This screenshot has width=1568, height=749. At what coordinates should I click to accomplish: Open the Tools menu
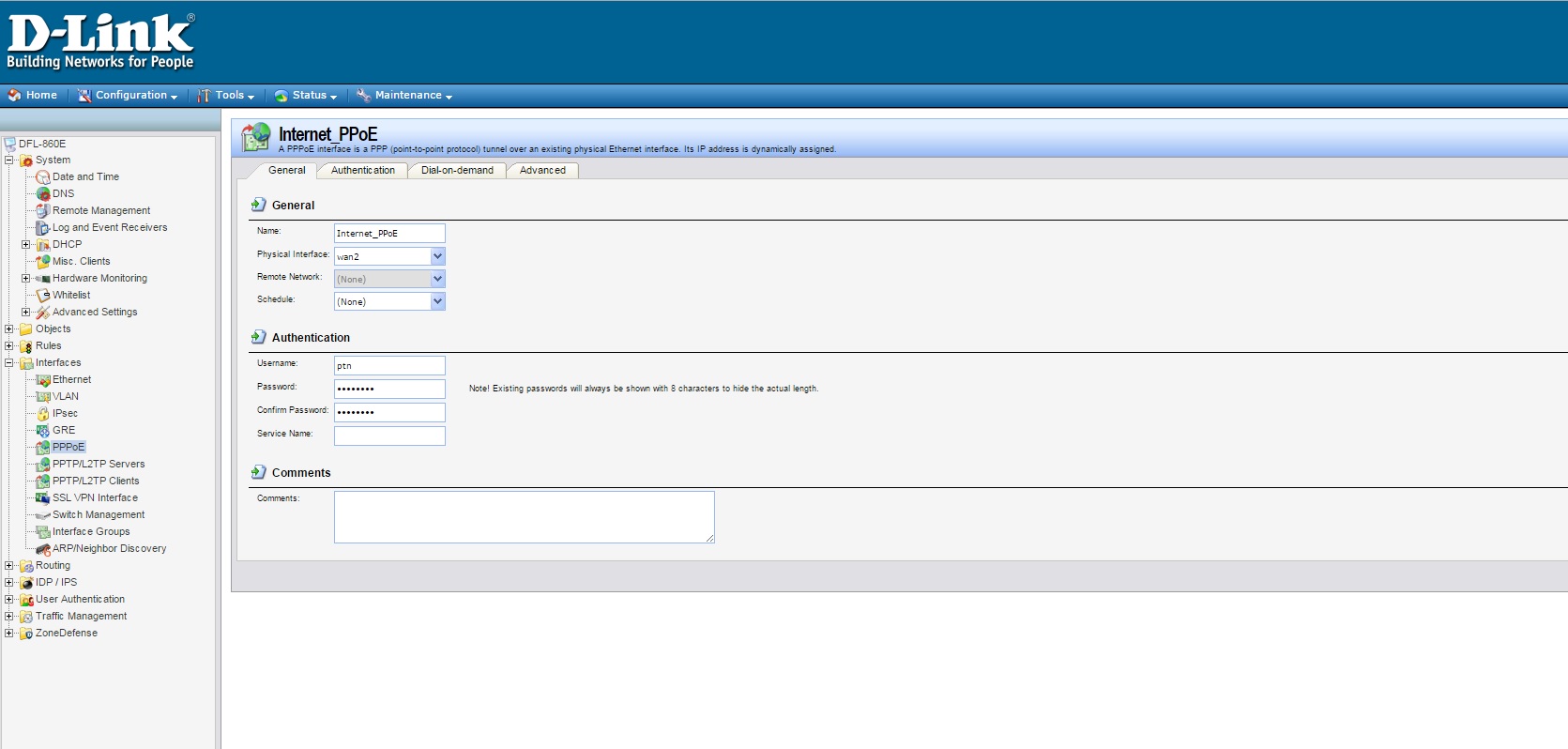click(x=226, y=96)
